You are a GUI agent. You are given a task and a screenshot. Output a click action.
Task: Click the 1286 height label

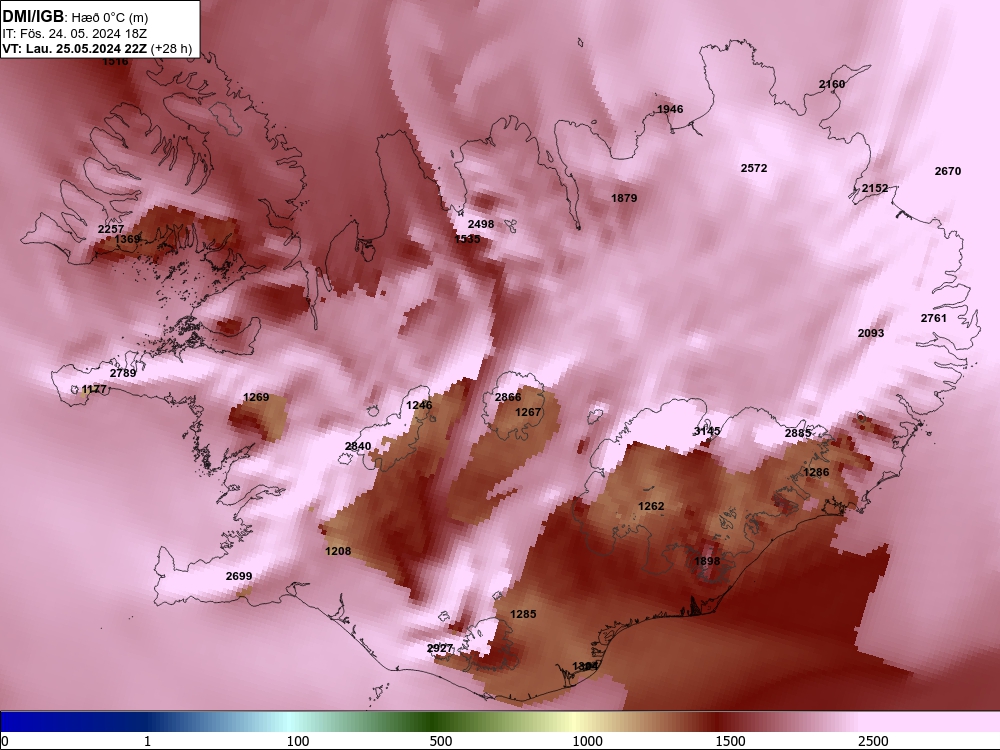[816, 473]
